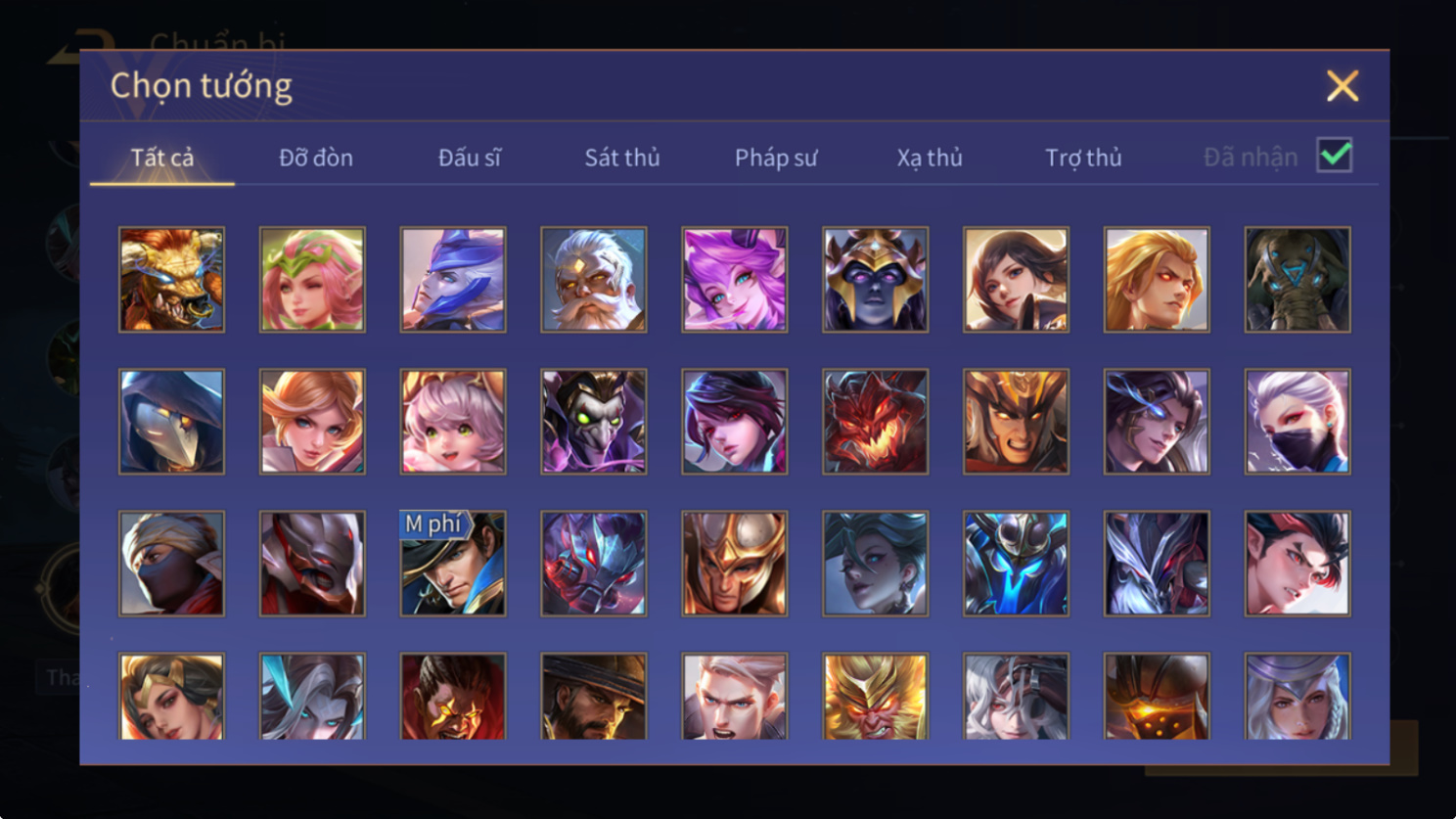Choose the red demon face hero
Screen dimensions: 1456x819
click(876, 422)
